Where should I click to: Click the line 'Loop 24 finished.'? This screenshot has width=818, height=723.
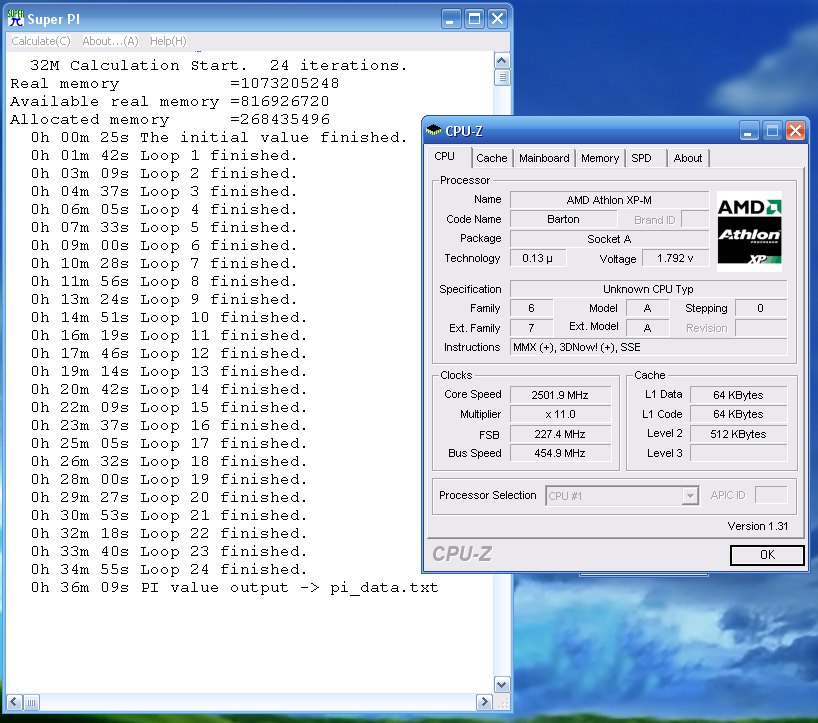point(169,569)
